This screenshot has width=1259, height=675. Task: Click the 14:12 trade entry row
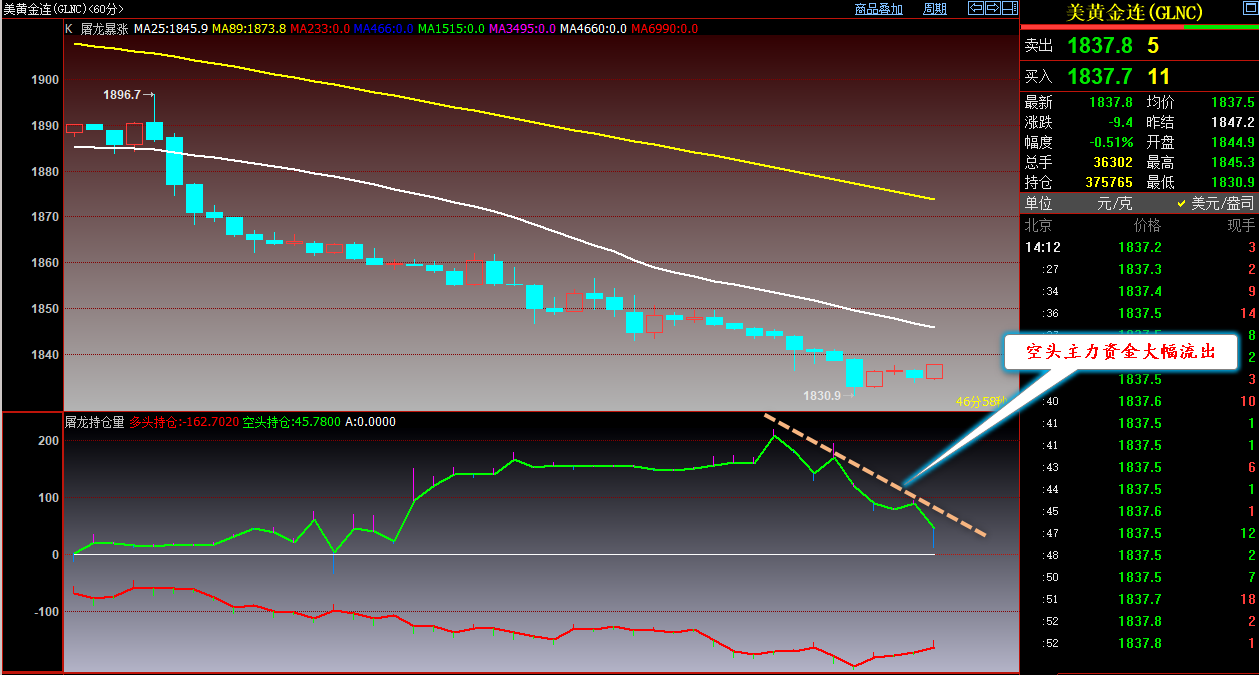click(1138, 247)
